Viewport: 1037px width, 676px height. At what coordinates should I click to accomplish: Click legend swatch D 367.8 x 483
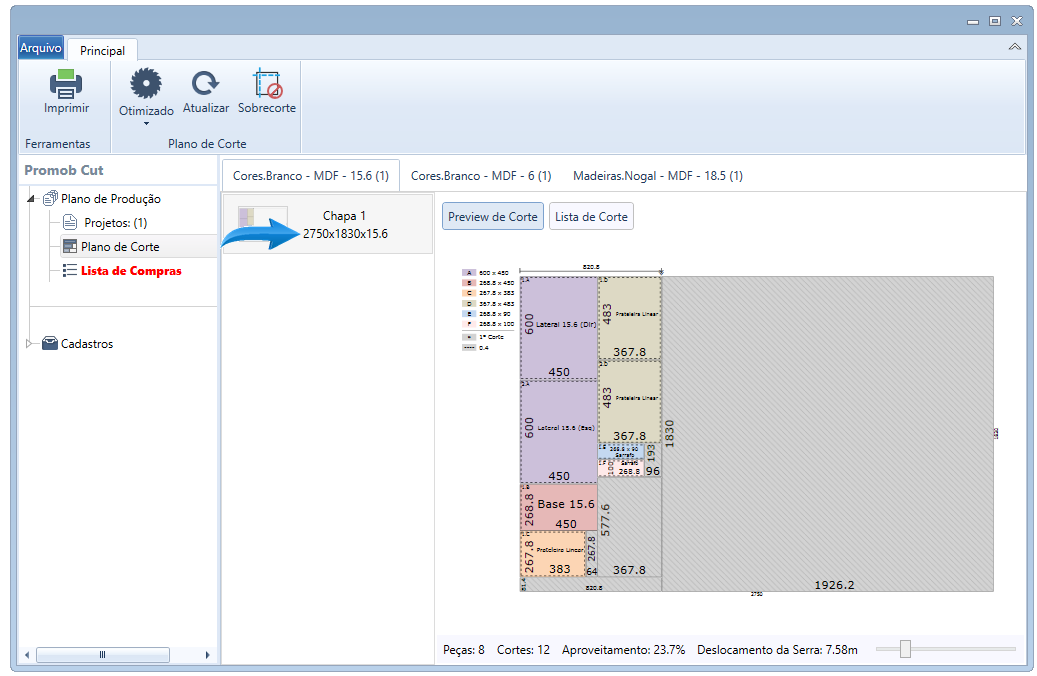pyautogui.click(x=469, y=304)
